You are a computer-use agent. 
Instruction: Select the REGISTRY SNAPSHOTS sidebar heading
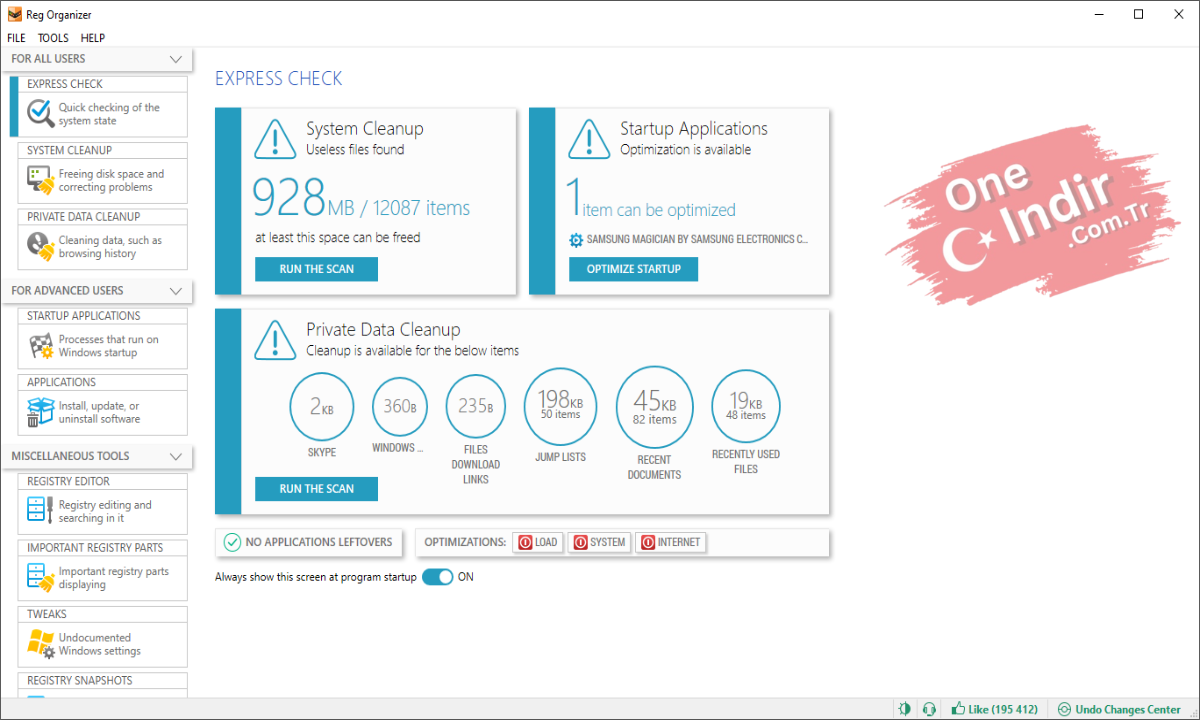tap(80, 680)
